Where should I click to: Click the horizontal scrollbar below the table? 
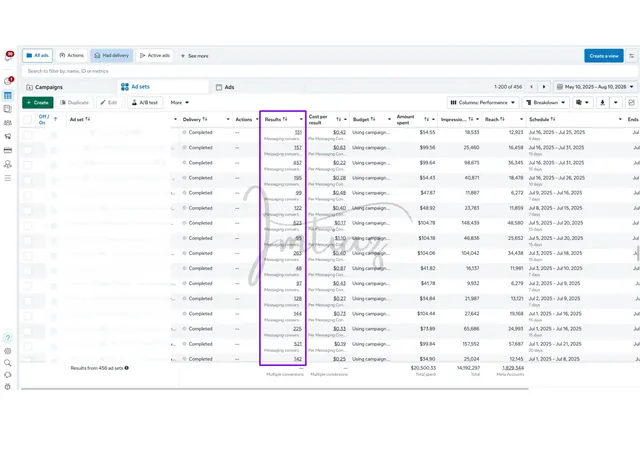pyautogui.click(x=275, y=389)
